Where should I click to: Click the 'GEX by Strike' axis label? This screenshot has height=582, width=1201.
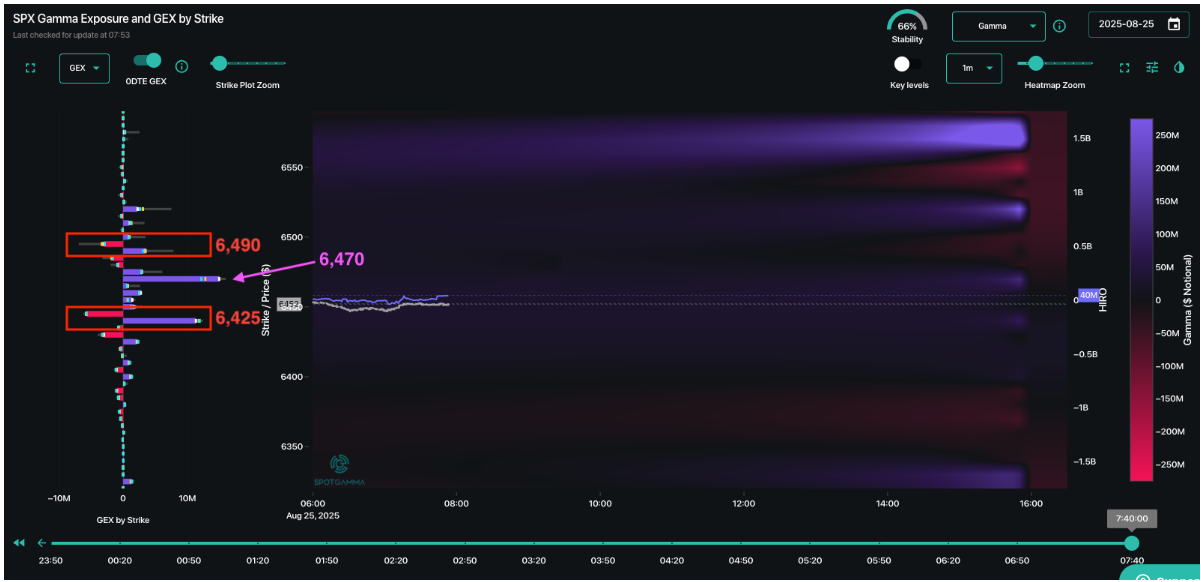[x=123, y=520]
